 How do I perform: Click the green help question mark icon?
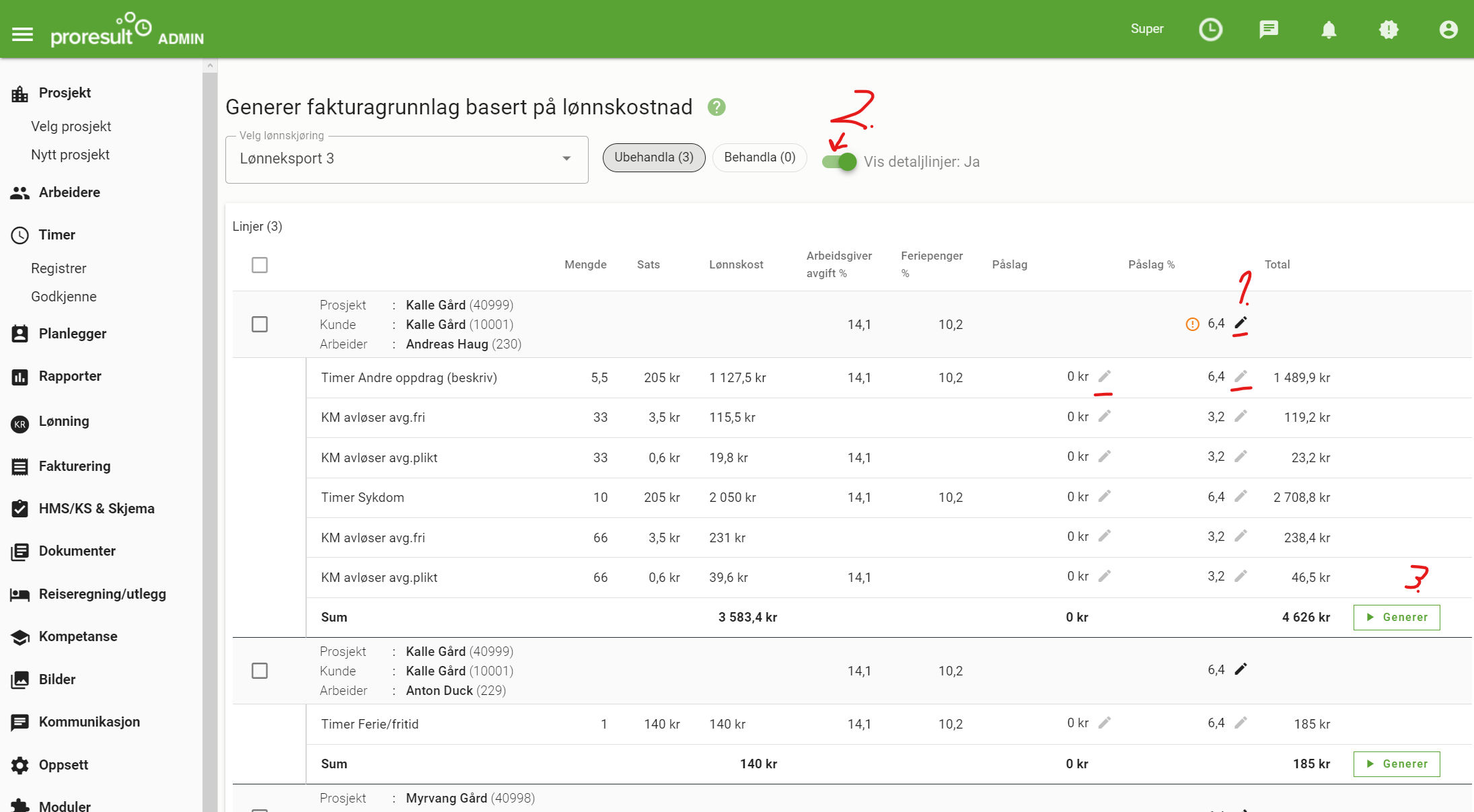pyautogui.click(x=716, y=107)
